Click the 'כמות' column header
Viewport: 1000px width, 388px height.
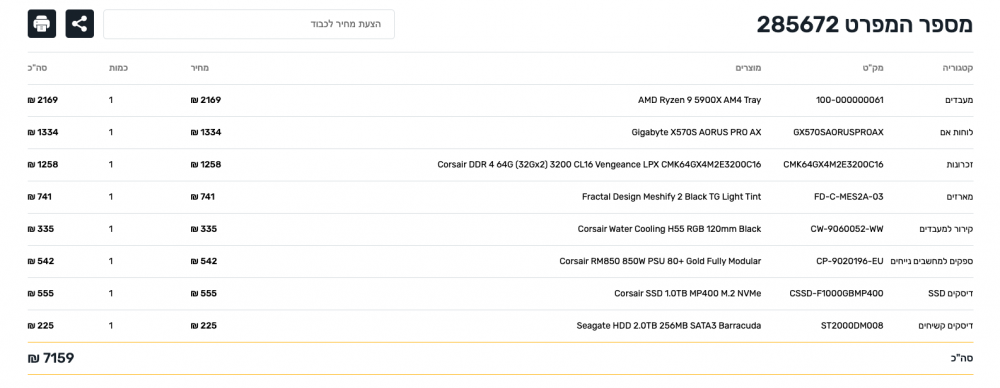click(119, 68)
